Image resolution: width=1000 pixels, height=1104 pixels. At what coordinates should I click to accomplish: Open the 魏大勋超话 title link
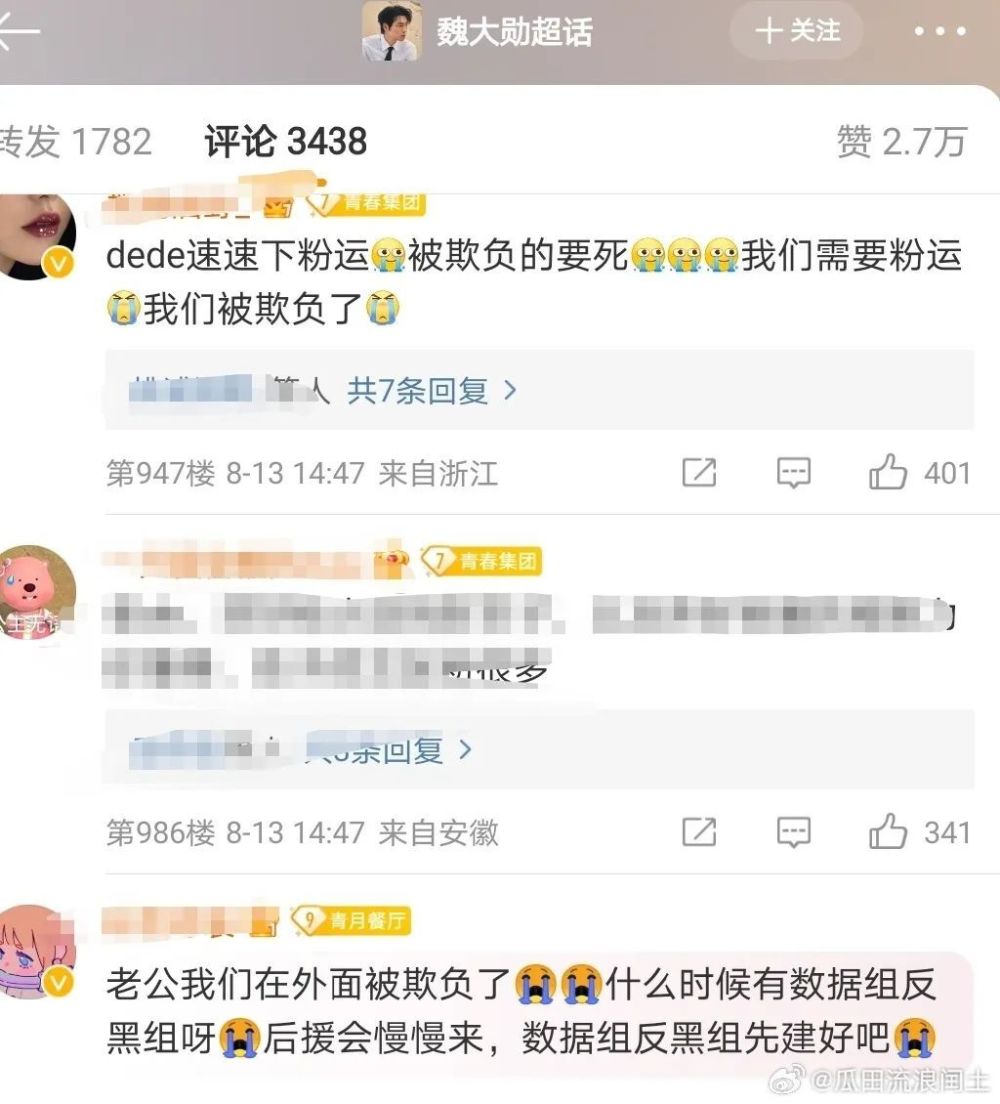[x=515, y=32]
